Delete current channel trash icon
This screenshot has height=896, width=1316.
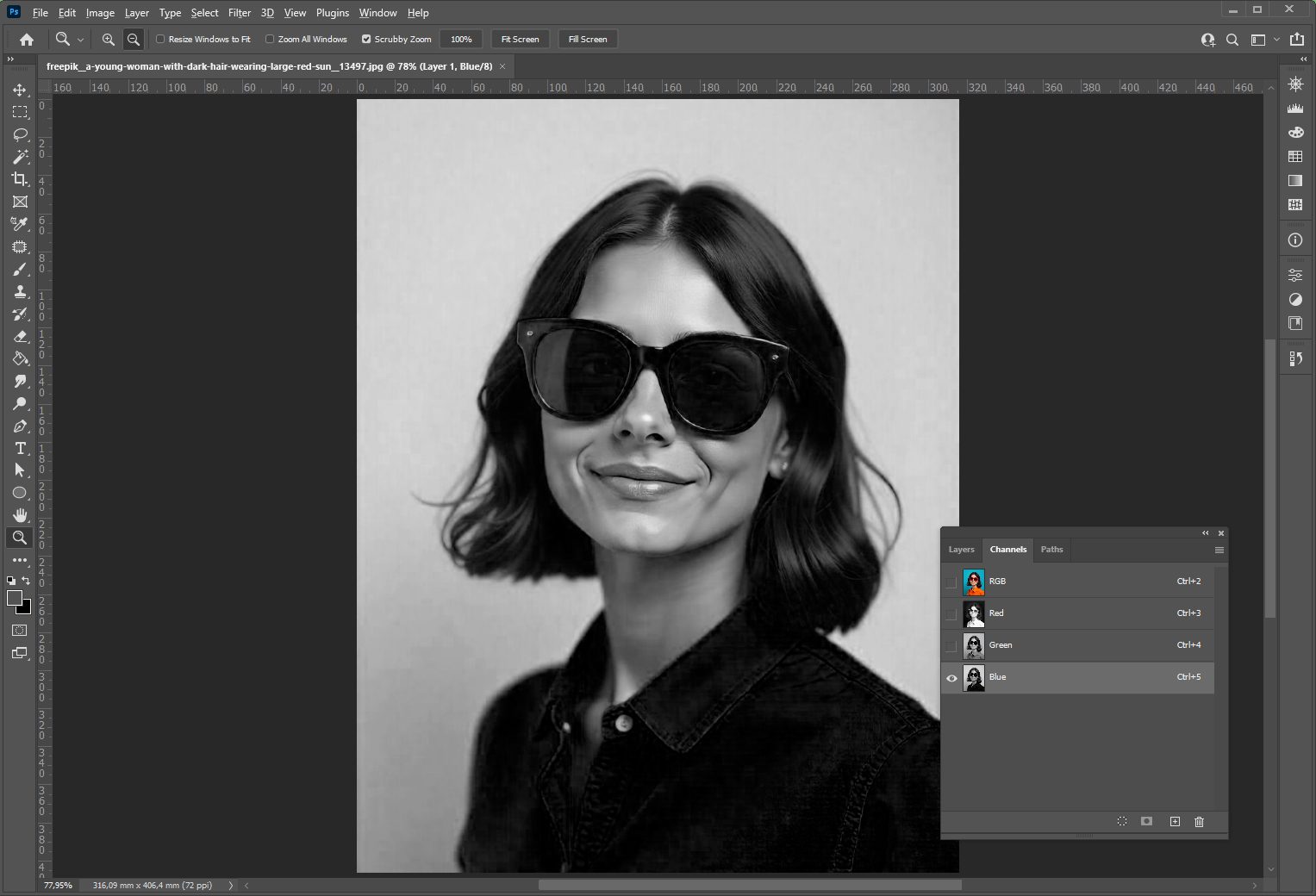coord(1199,821)
